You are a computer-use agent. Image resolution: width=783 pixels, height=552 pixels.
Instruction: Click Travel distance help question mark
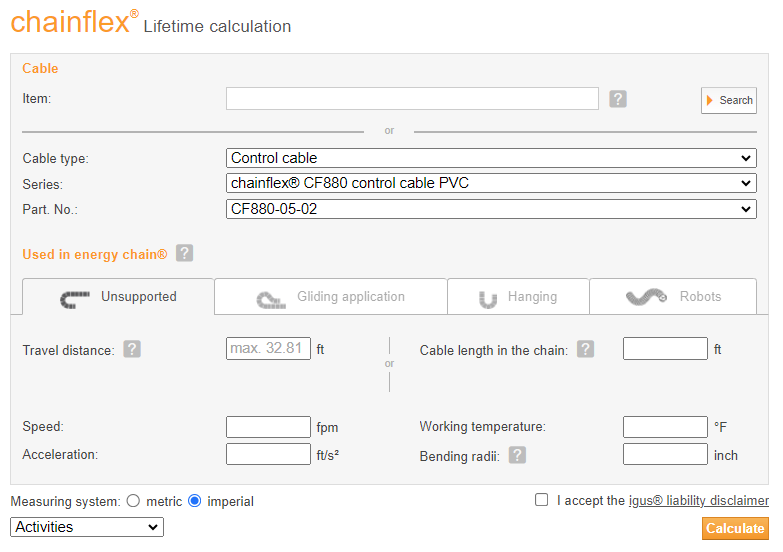tap(132, 349)
